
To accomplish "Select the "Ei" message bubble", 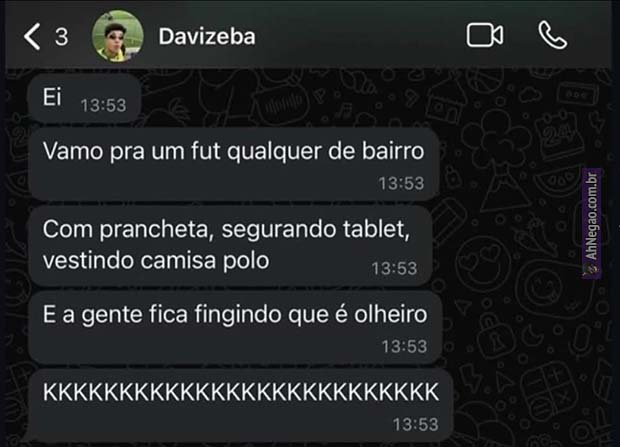I will pyautogui.click(x=85, y=98).
